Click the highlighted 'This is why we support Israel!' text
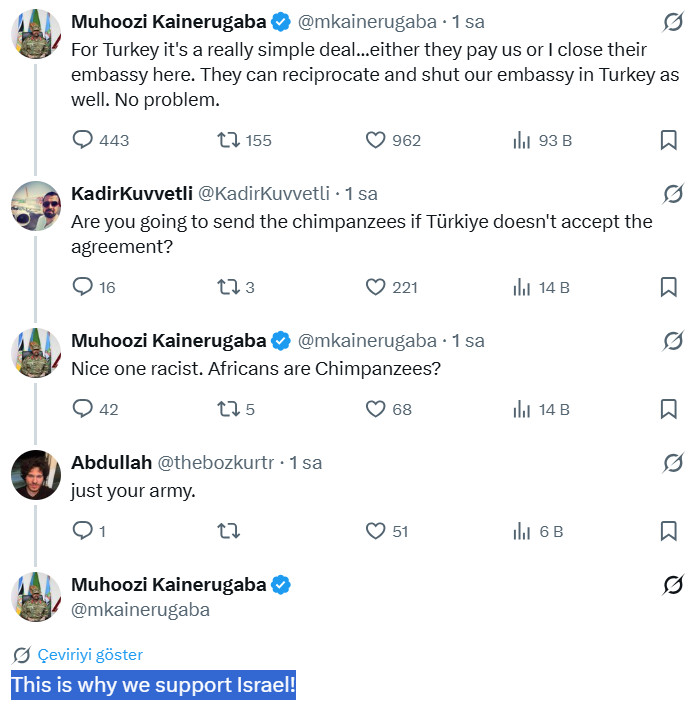Image resolution: width=690 pixels, height=713 pixels. [153, 686]
